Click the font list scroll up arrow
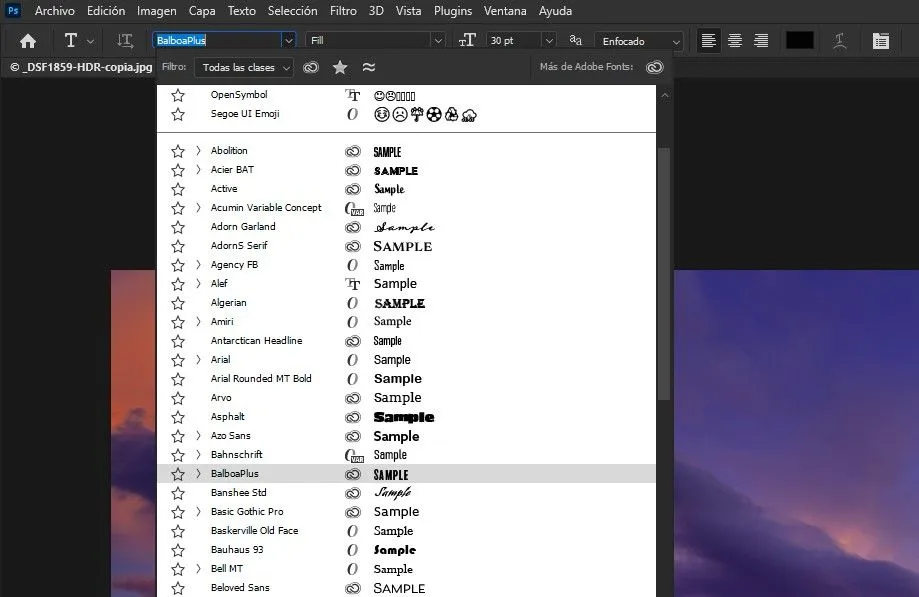This screenshot has height=597, width=919. click(x=665, y=95)
